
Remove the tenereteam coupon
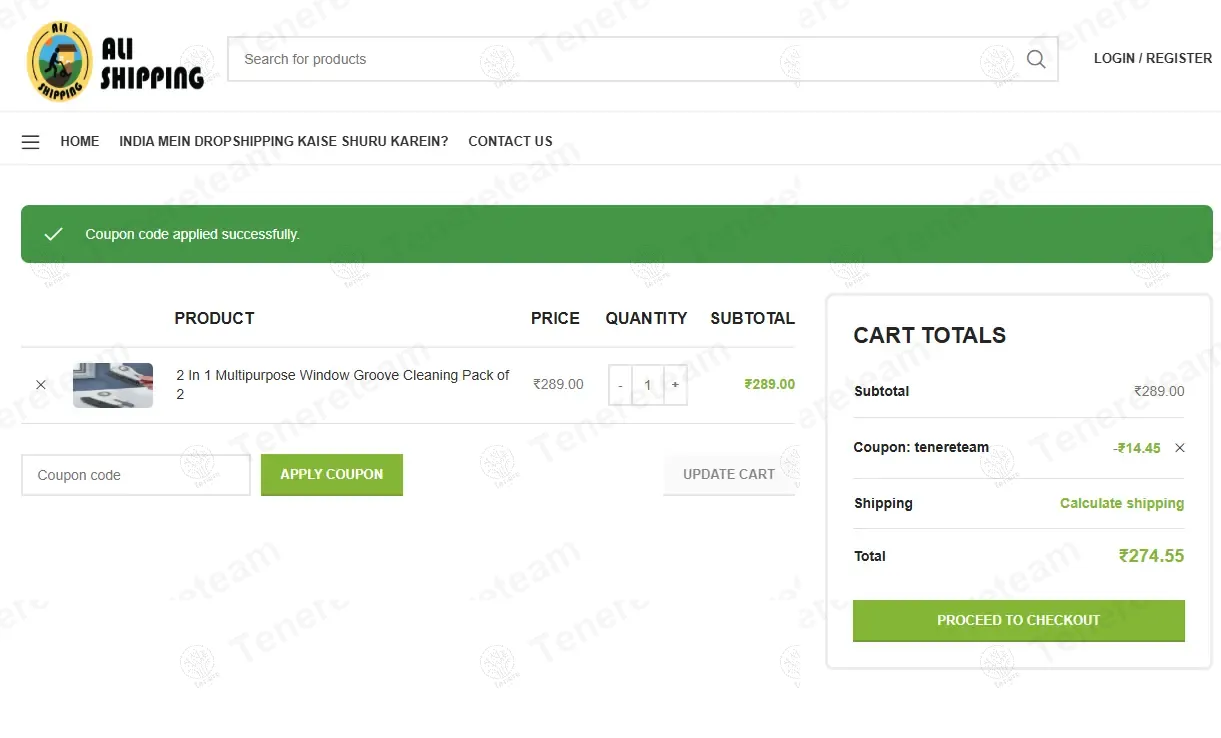click(1180, 448)
